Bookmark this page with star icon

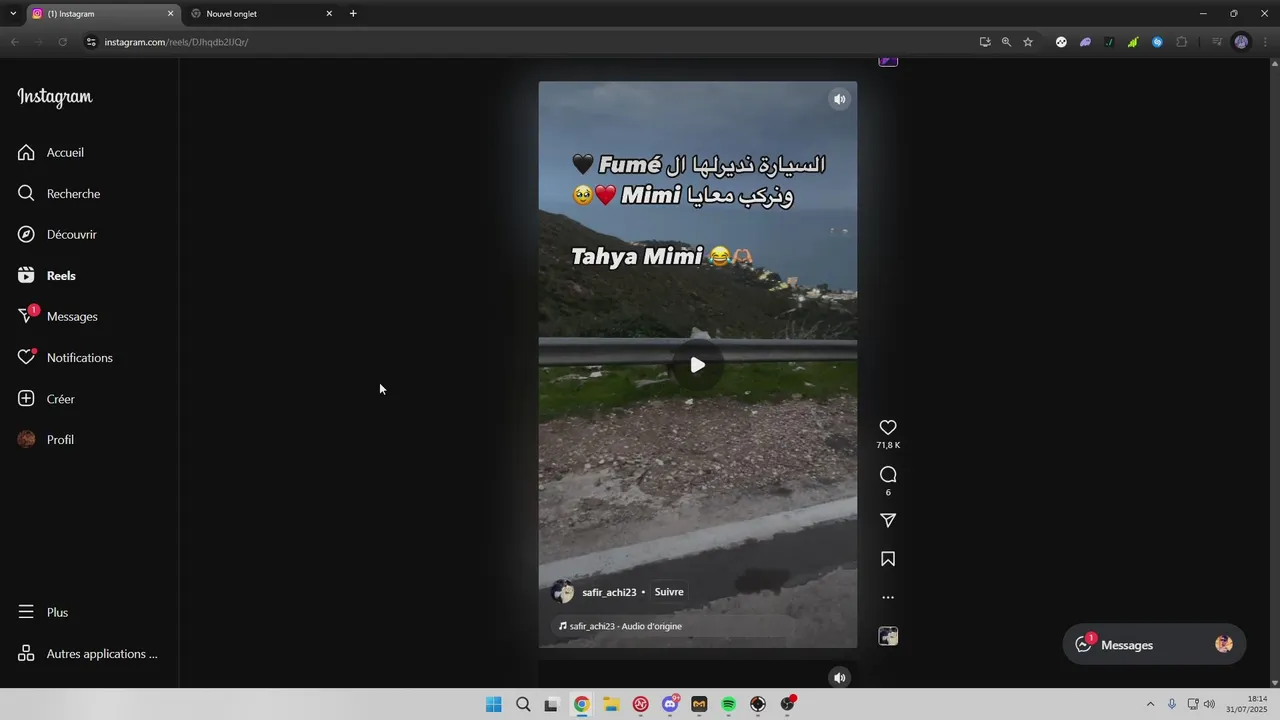click(x=1028, y=42)
